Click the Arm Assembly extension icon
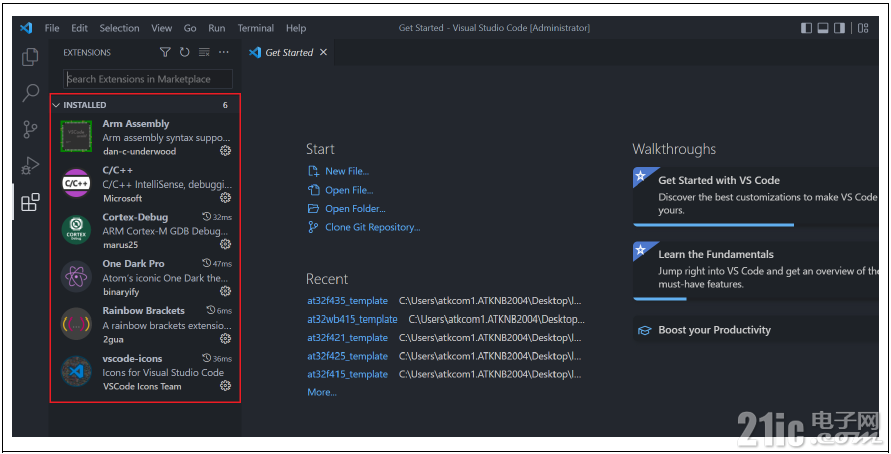Image resolution: width=891 pixels, height=454 pixels. click(x=76, y=136)
